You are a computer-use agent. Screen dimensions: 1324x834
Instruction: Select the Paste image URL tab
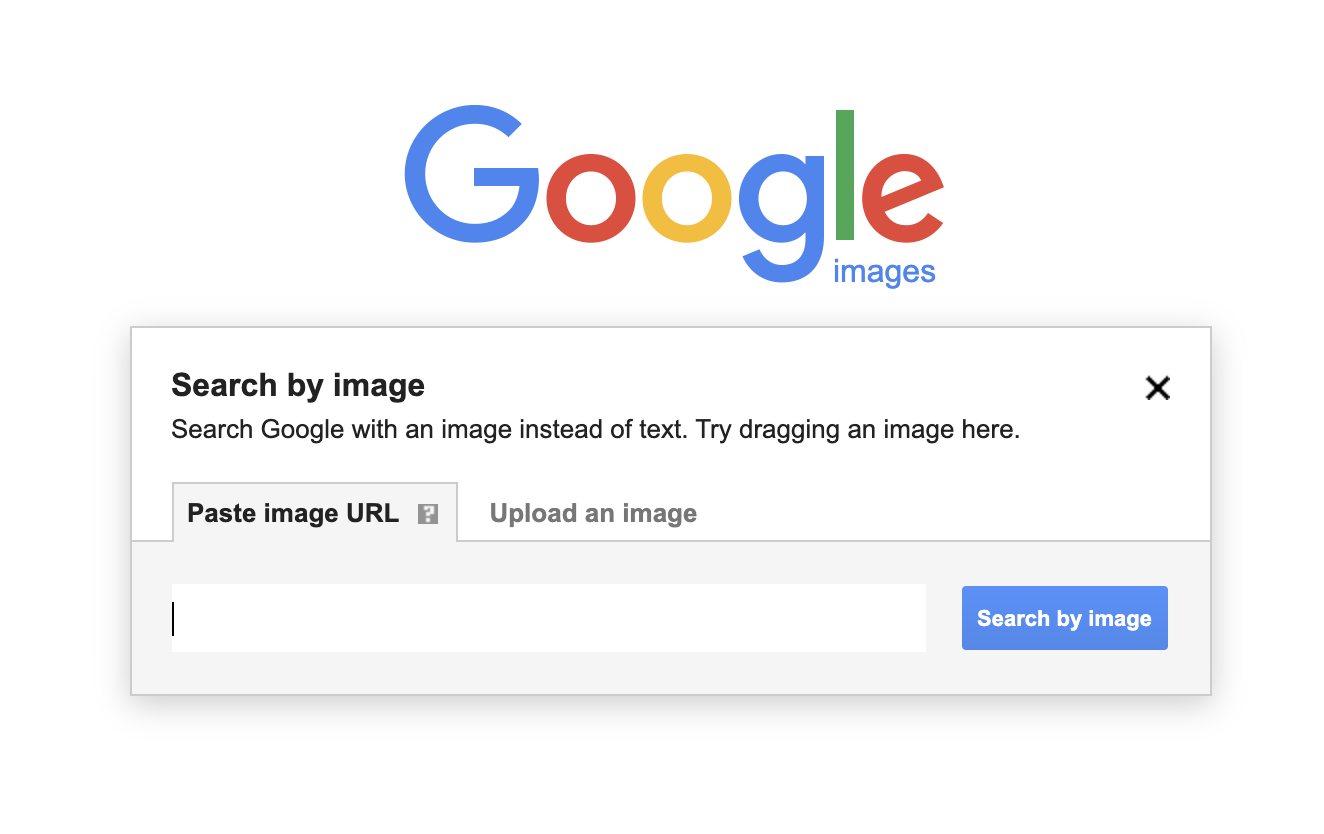coord(315,513)
